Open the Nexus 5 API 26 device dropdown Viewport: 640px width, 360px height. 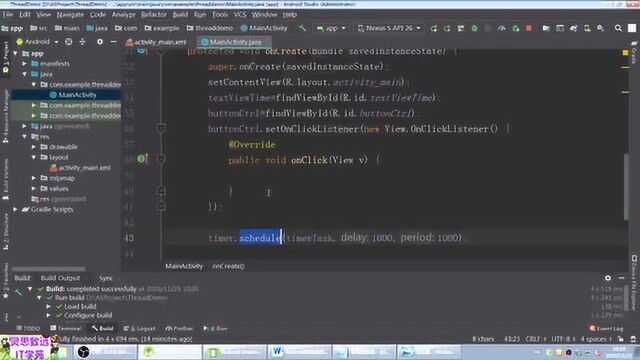[x=389, y=28]
